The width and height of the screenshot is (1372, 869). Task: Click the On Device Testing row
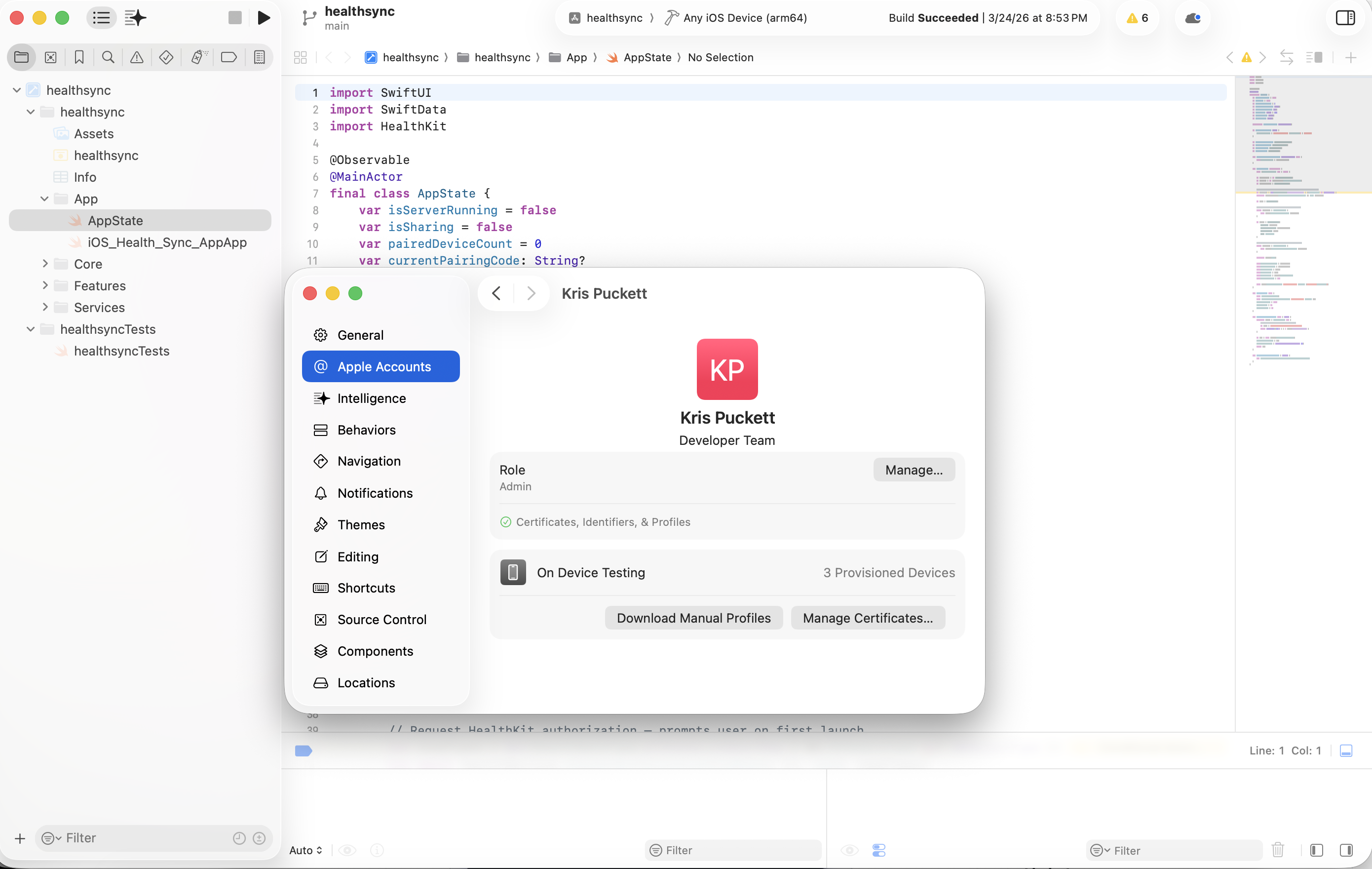point(727,572)
